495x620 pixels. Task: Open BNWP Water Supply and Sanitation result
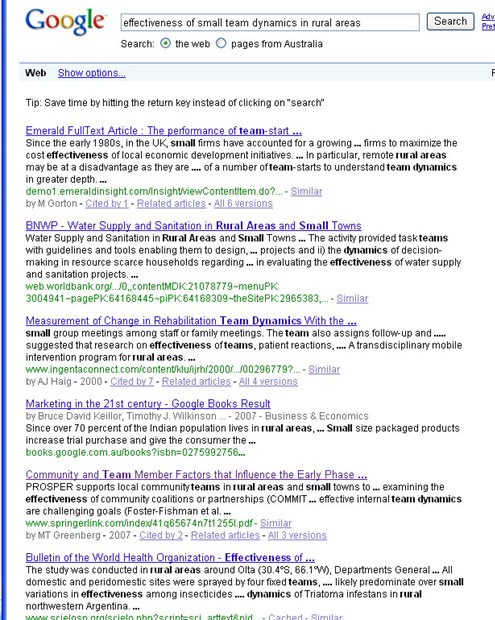pyautogui.click(x=193, y=226)
